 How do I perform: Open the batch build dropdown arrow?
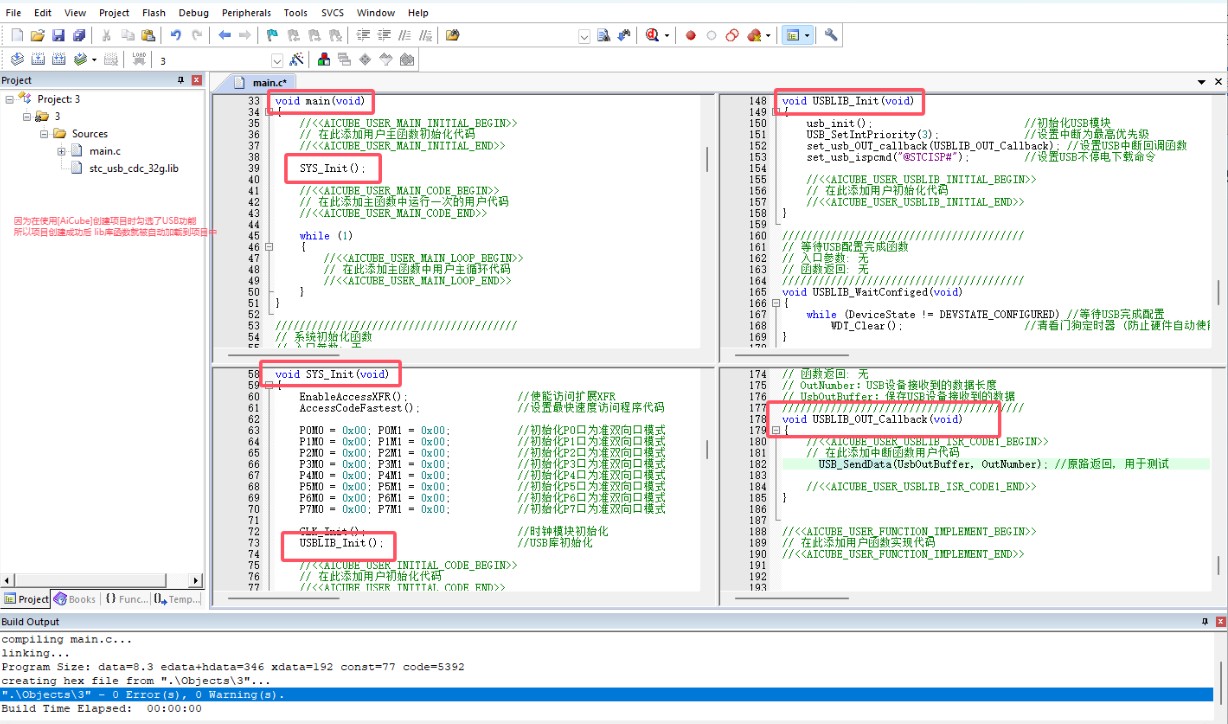93,60
